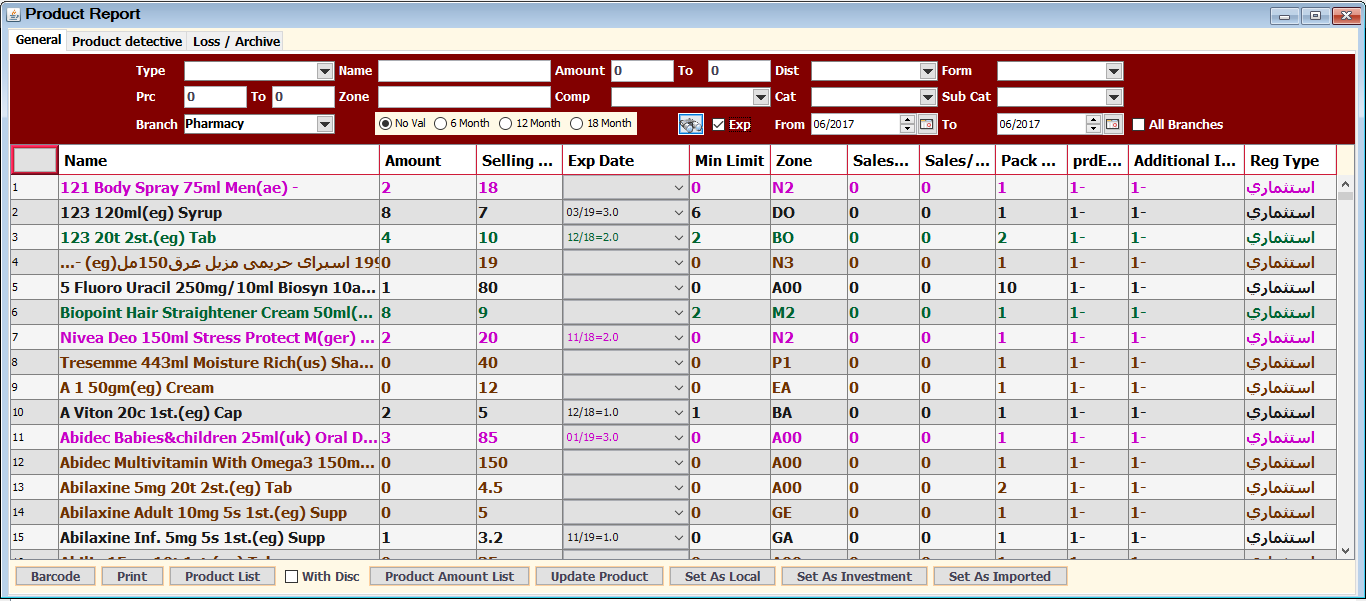1366x601 pixels.
Task: Click the Barcode button
Action: (56, 576)
